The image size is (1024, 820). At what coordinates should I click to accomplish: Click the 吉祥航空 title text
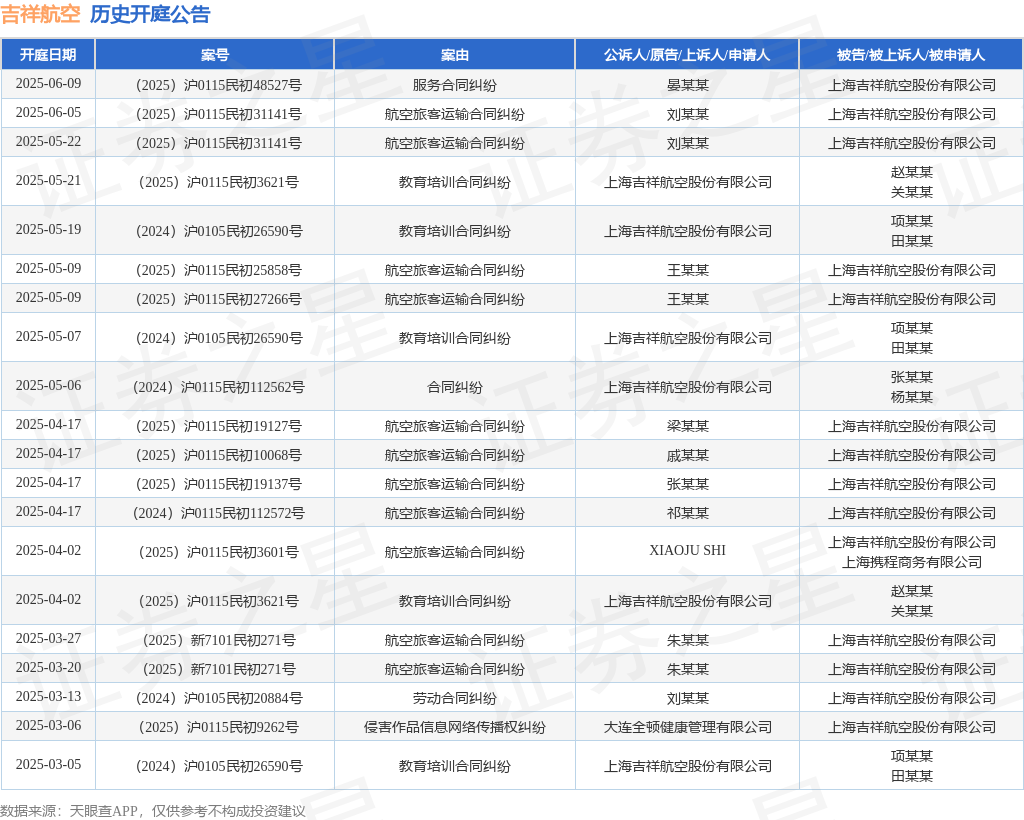pos(40,14)
